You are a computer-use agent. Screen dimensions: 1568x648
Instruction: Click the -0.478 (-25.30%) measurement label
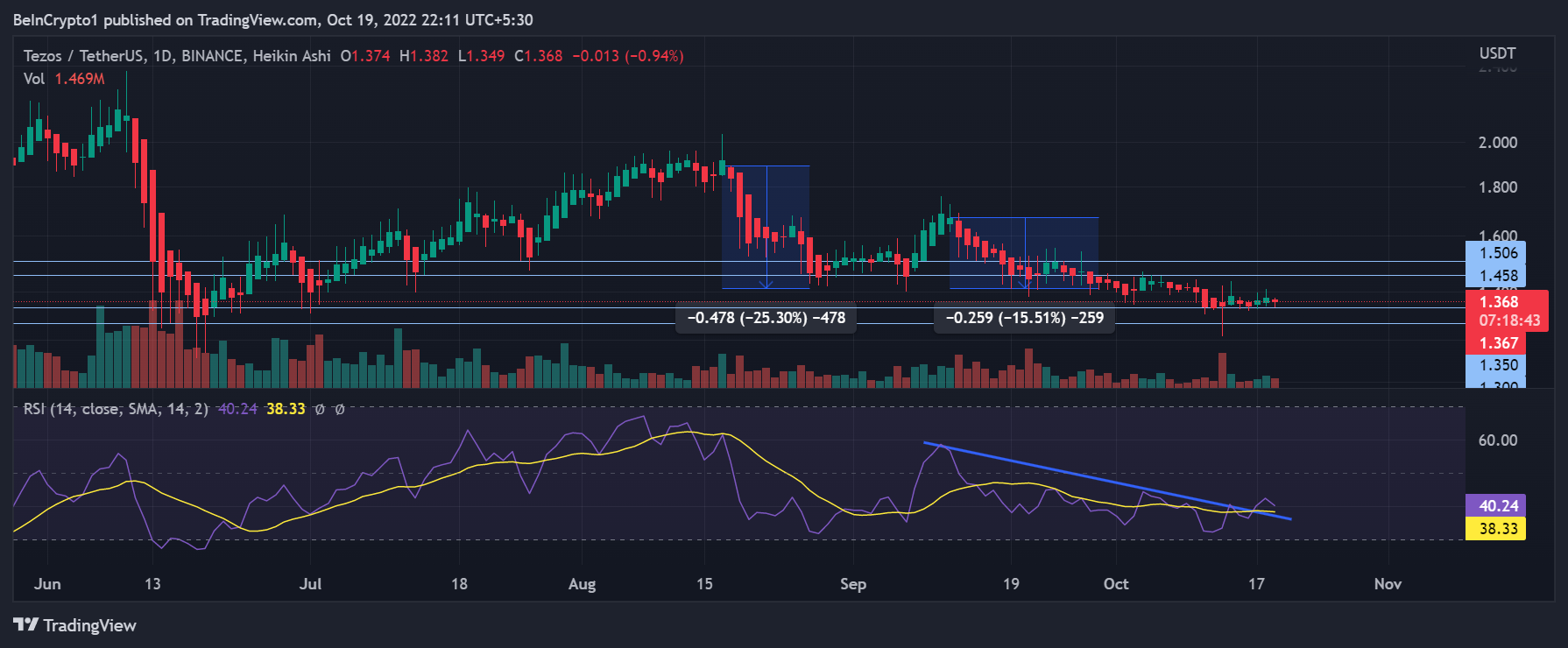point(766,318)
